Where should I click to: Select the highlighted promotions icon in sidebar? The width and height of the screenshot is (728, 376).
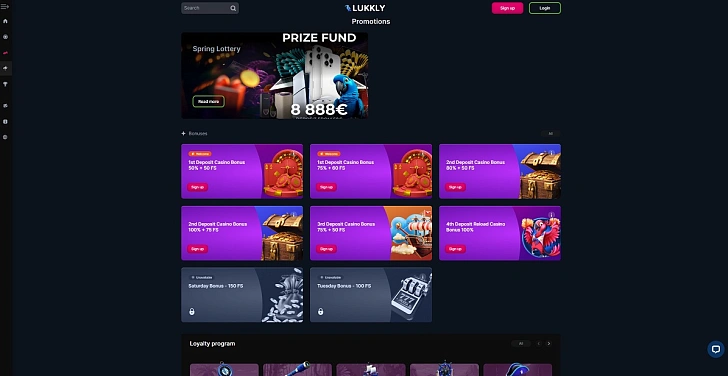click(x=5, y=68)
